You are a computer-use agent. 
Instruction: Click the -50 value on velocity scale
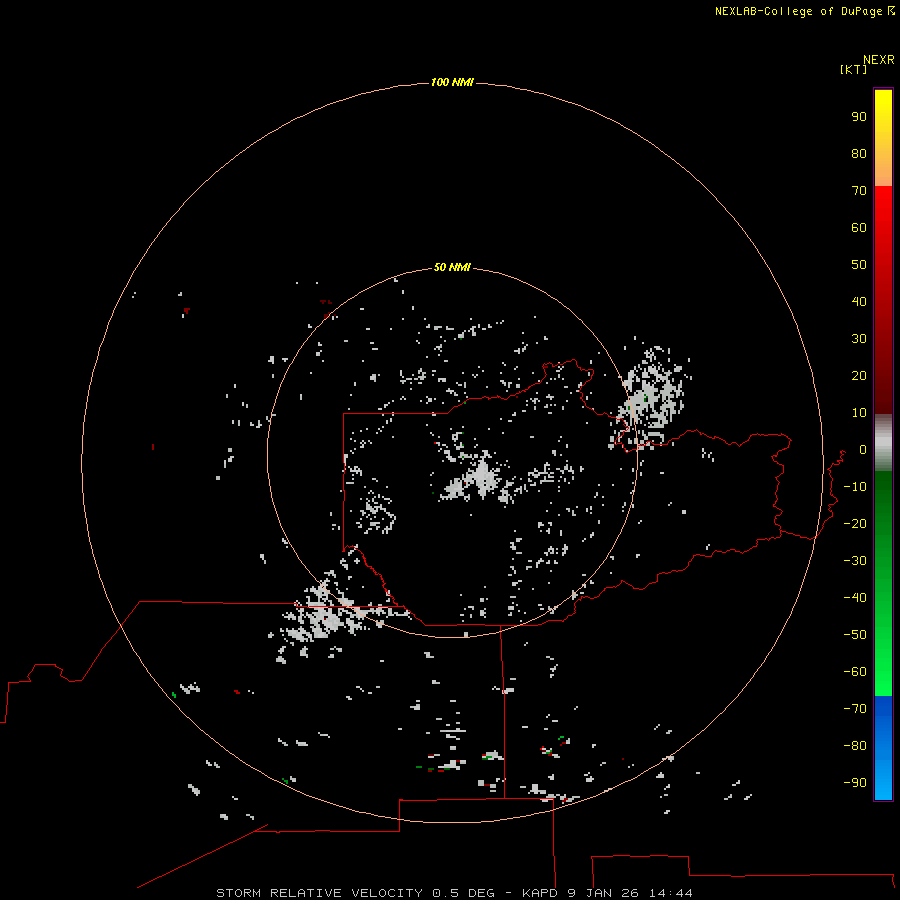click(855, 634)
